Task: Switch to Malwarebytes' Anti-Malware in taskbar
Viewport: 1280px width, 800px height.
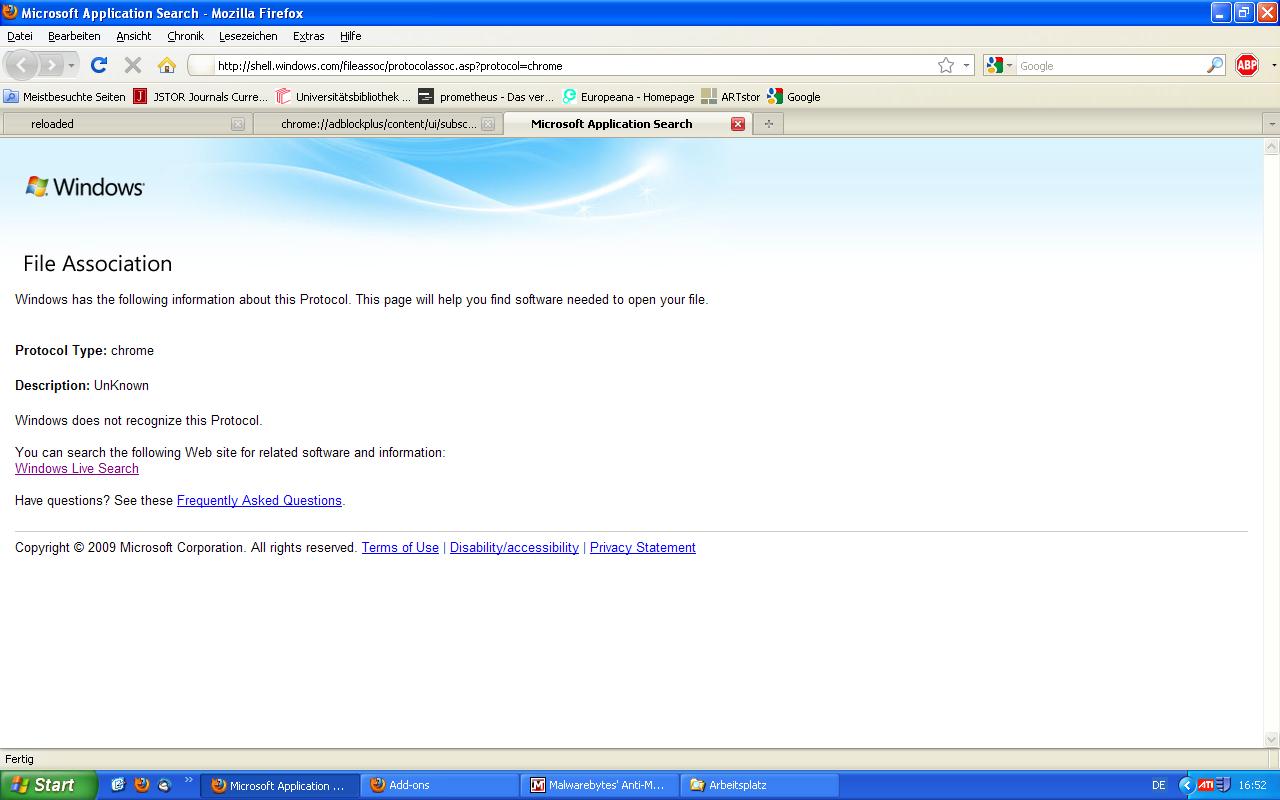Action: click(x=600, y=785)
